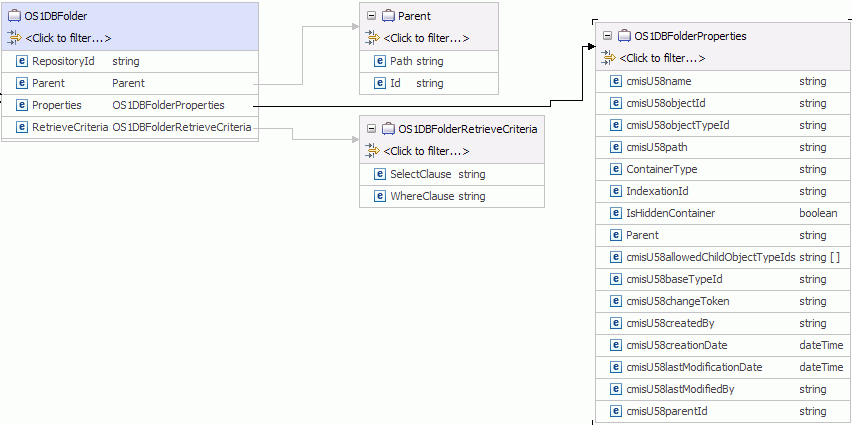This screenshot has width=852, height=425.
Task: Collapse the Parent type box
Action: coord(372,16)
